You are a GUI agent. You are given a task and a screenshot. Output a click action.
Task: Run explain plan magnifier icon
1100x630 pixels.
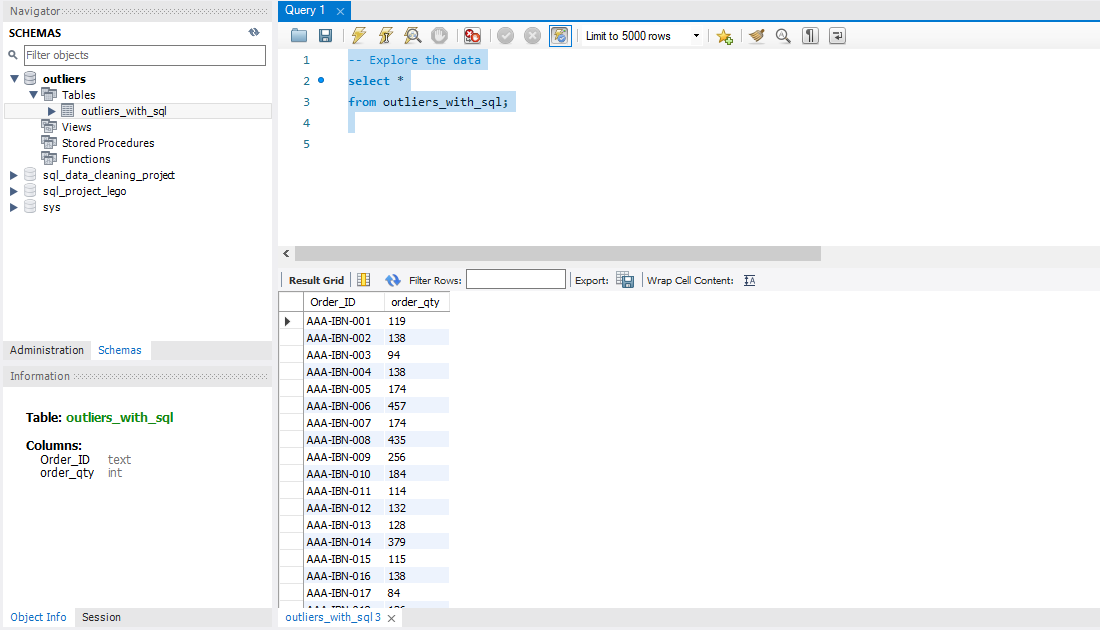pos(412,36)
